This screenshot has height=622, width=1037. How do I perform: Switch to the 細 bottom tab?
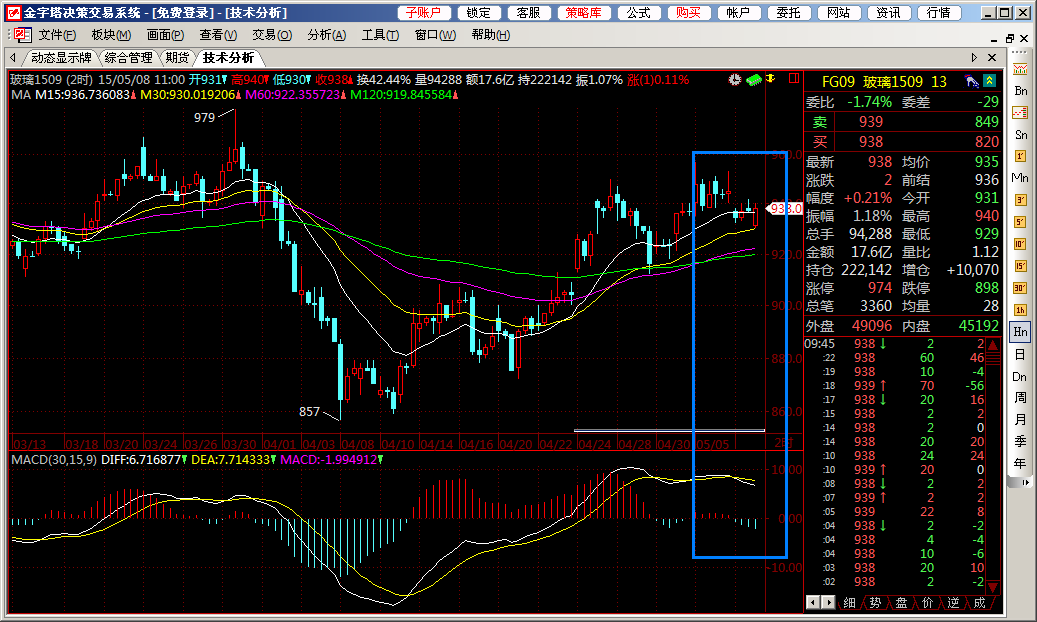pyautogui.click(x=850, y=603)
